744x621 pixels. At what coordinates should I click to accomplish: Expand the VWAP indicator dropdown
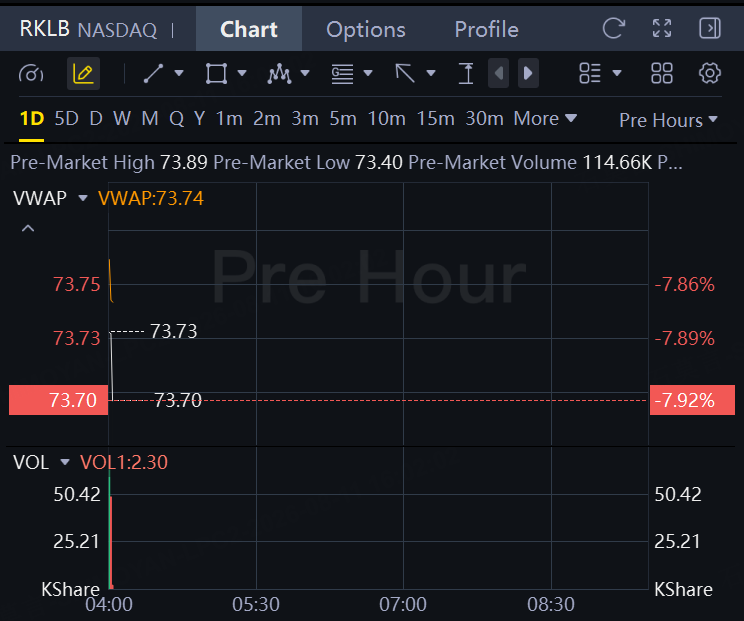(83, 198)
